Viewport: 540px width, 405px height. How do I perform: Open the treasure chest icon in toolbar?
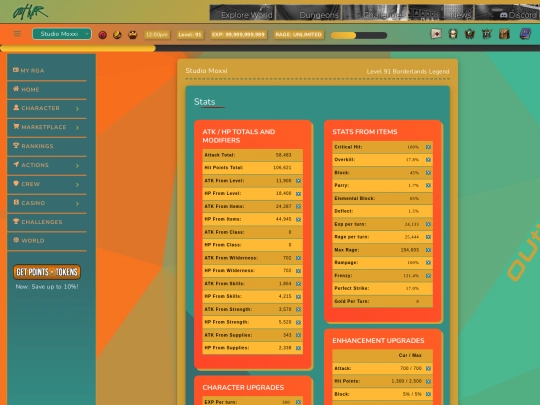coord(504,34)
